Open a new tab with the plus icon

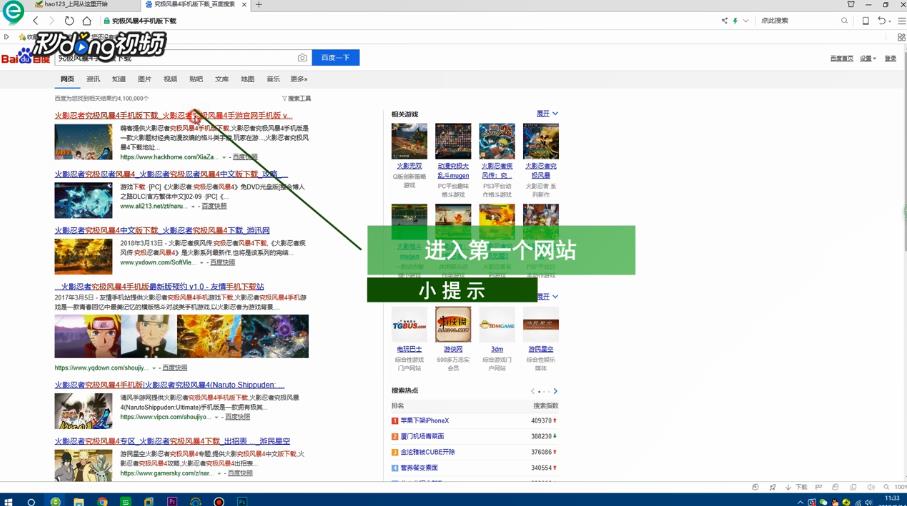click(259, 5)
